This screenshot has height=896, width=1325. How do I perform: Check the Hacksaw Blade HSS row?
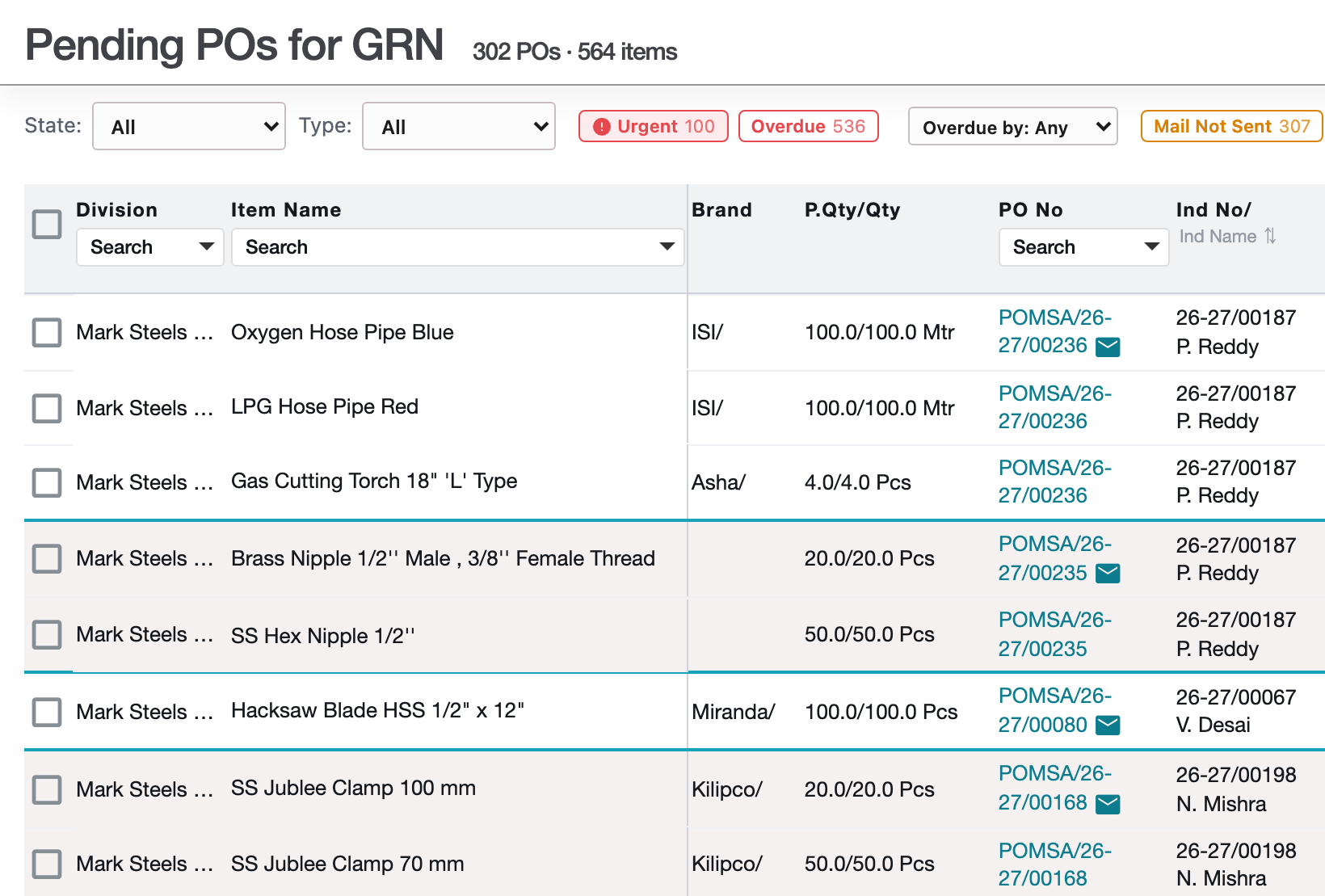click(x=47, y=712)
